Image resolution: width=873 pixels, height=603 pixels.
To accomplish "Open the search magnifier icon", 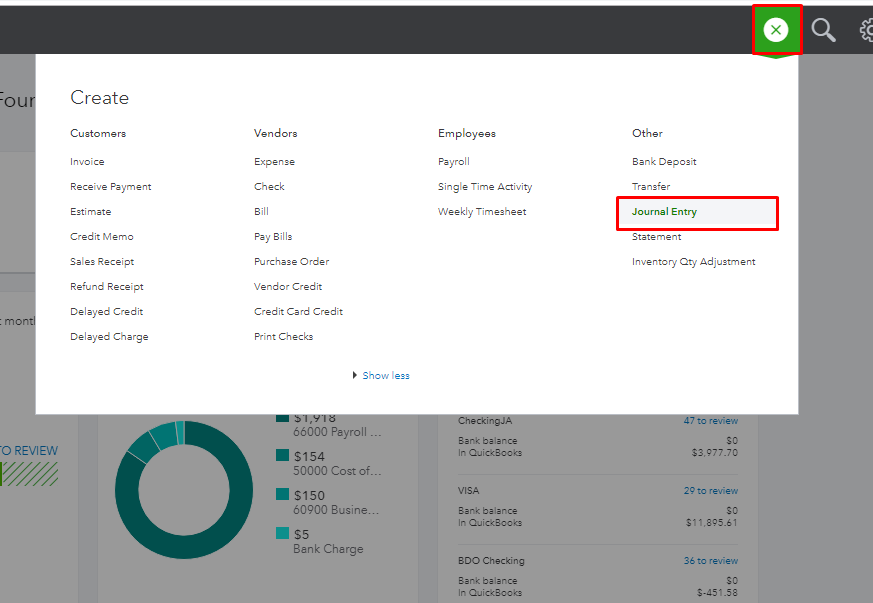I will 823,30.
